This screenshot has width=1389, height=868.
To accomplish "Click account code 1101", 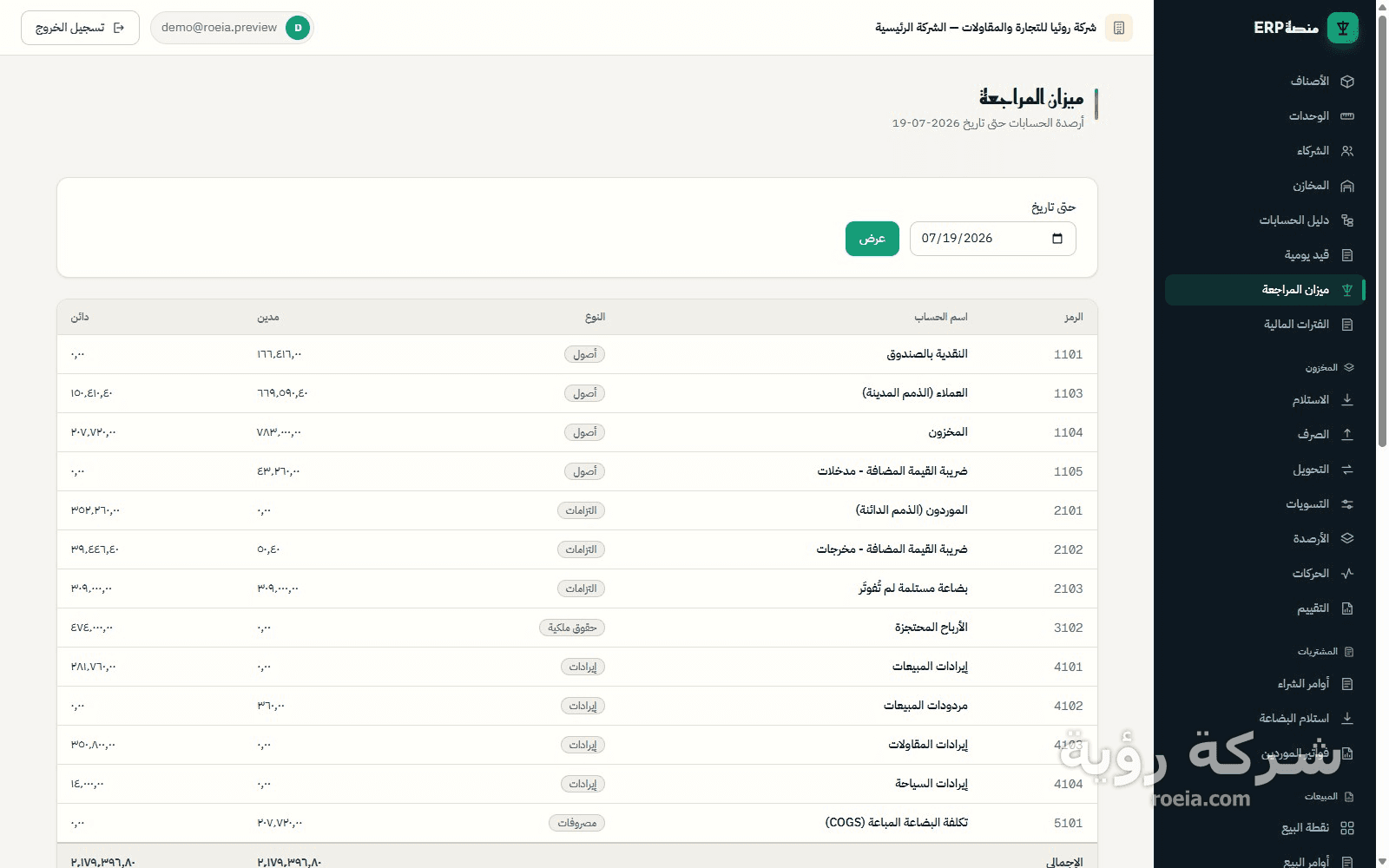I will click(1069, 354).
